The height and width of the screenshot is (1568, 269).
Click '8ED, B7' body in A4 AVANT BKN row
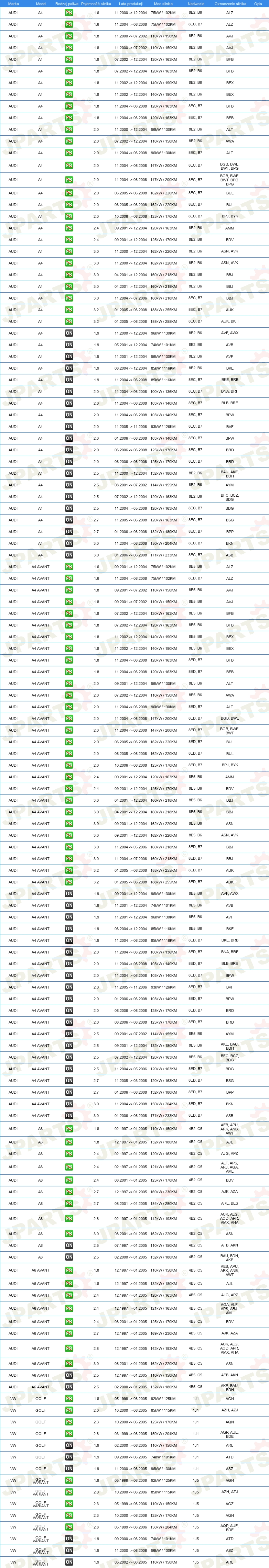(x=196, y=1104)
